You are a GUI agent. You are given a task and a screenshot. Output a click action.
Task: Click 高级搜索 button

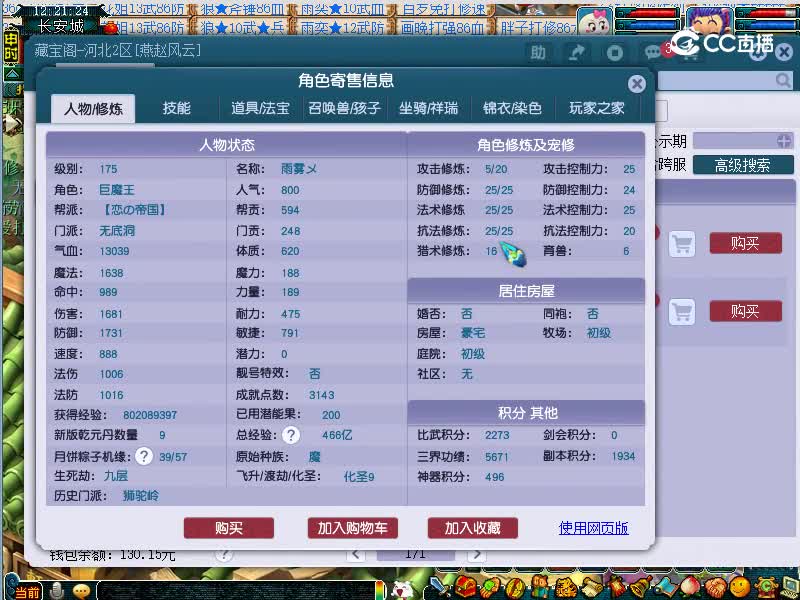pyautogui.click(x=743, y=165)
